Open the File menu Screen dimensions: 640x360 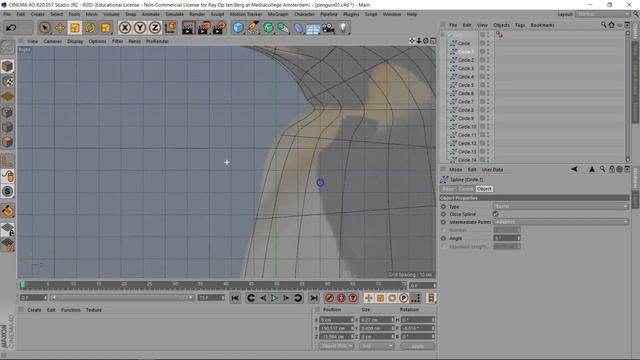click(x=7, y=14)
